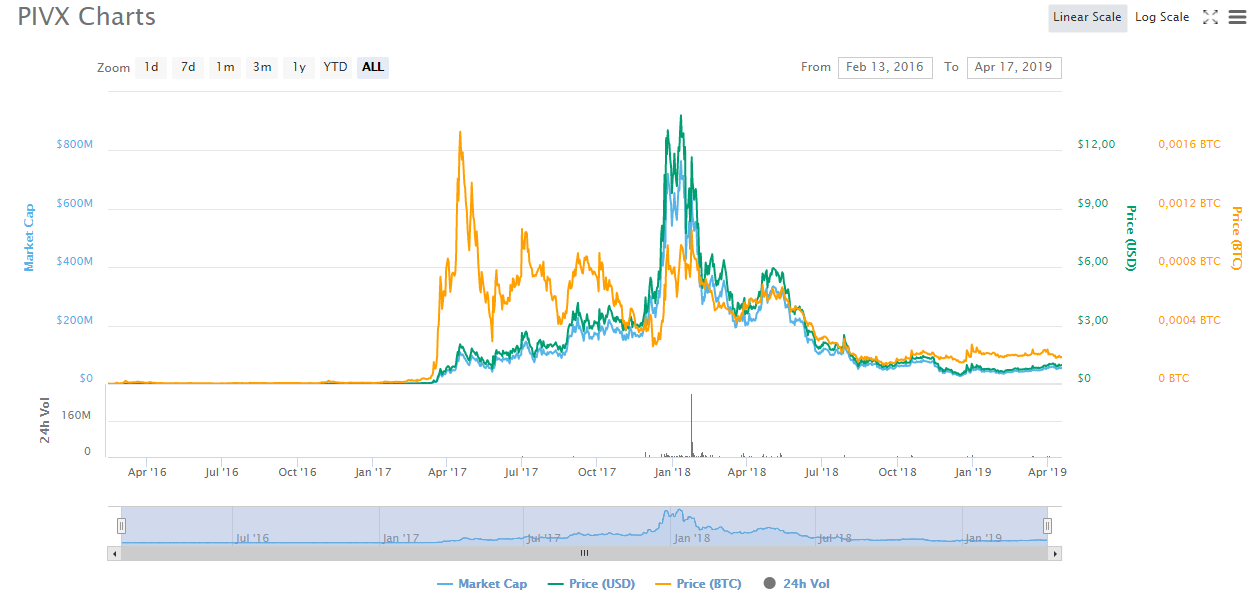Switch to Linear Scale
The image size is (1253, 601).
click(1087, 17)
